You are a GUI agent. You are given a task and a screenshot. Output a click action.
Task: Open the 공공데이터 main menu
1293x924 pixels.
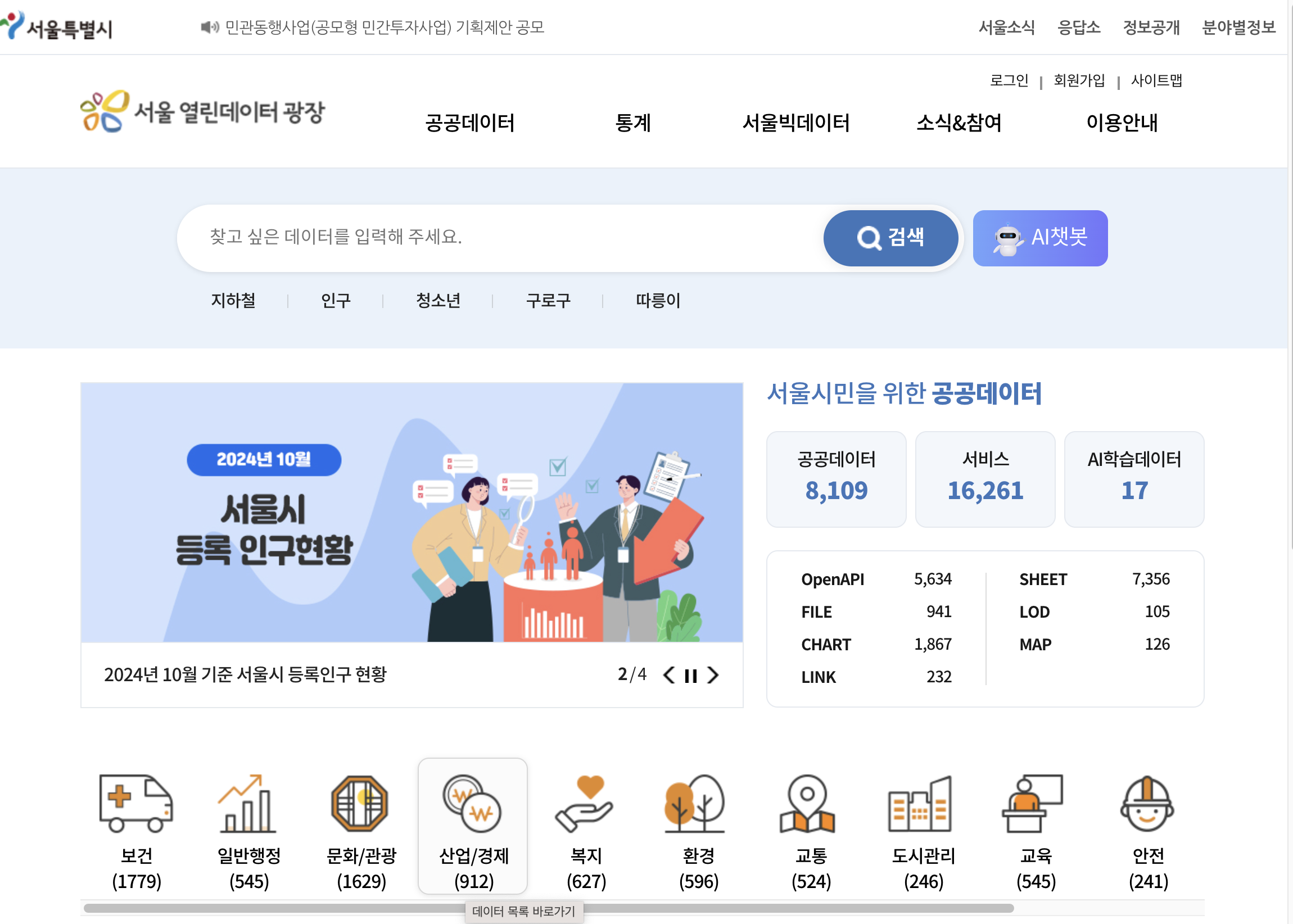tap(469, 123)
